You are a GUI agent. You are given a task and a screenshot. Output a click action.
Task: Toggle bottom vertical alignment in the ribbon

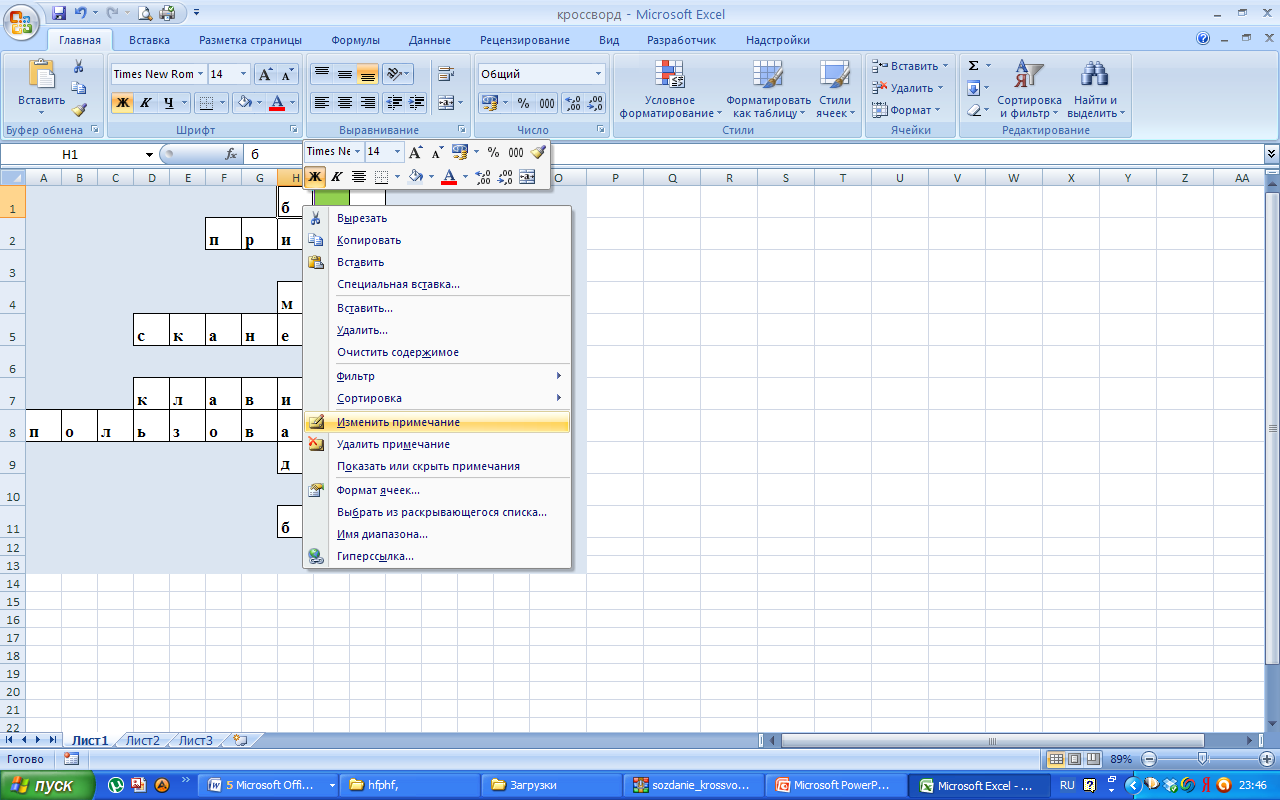(x=368, y=74)
